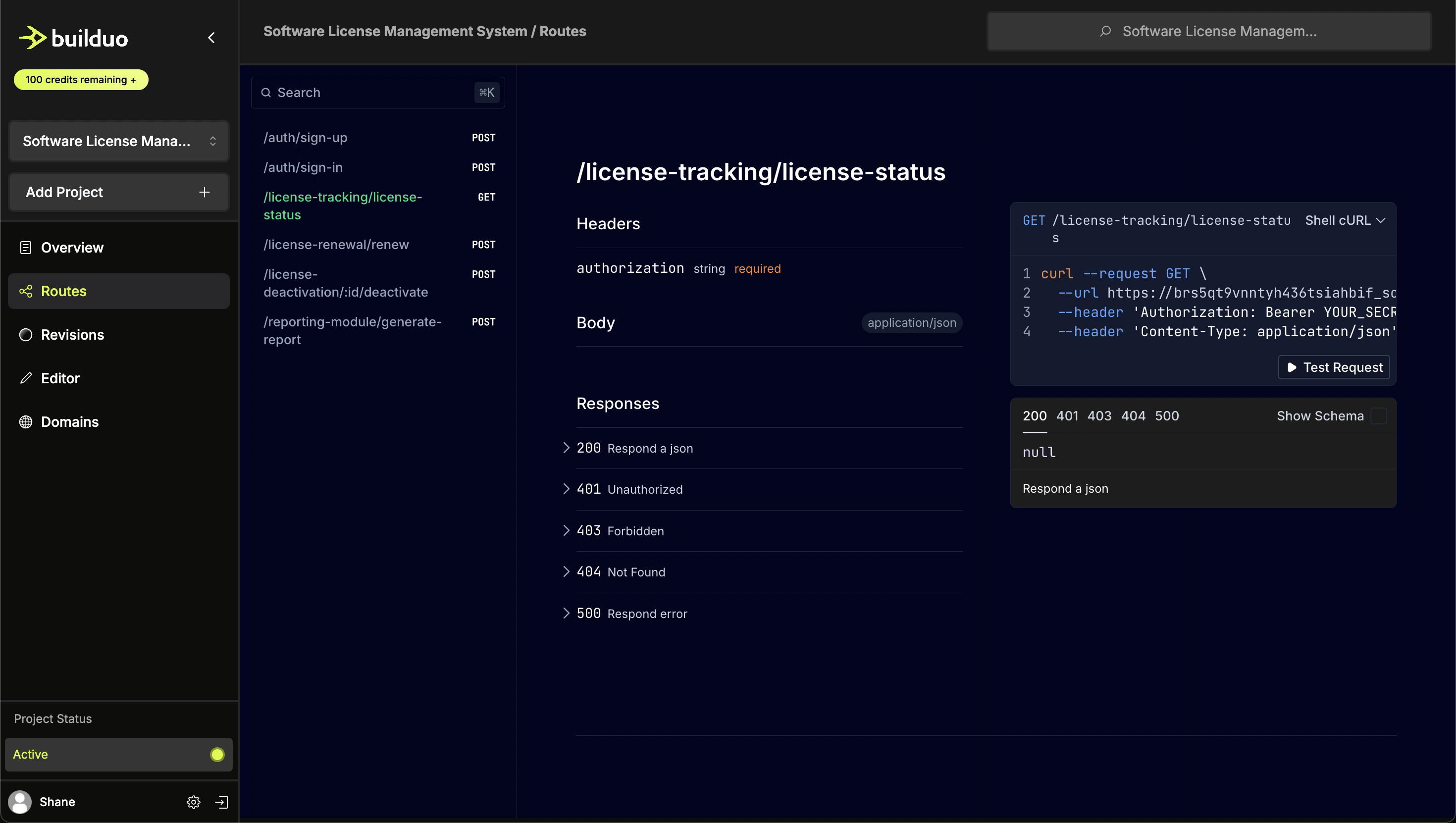Open the project selector dropdown
The width and height of the screenshot is (1456, 823).
[119, 141]
